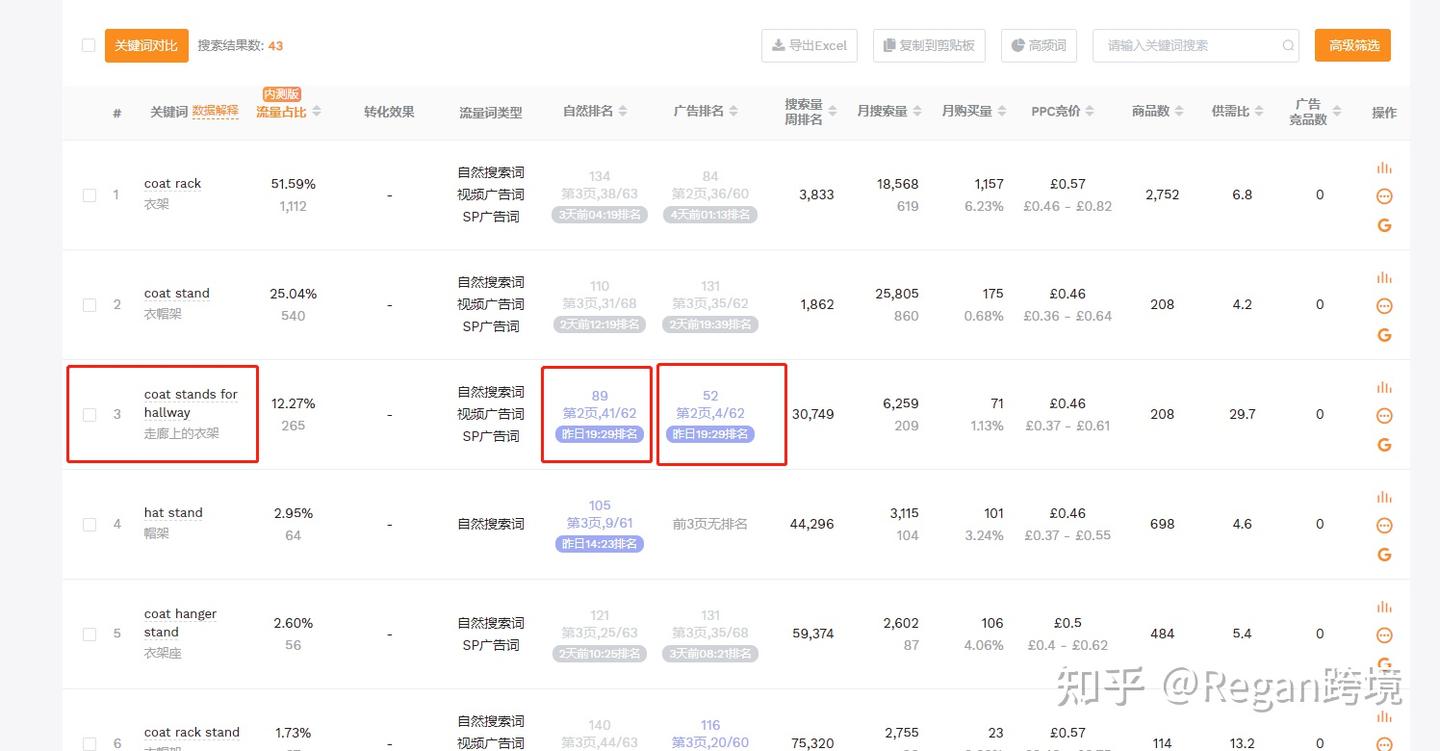Image resolution: width=1440 pixels, height=751 pixels.
Task: Open the keyword 'coat stands for hallway'
Action: point(191,403)
